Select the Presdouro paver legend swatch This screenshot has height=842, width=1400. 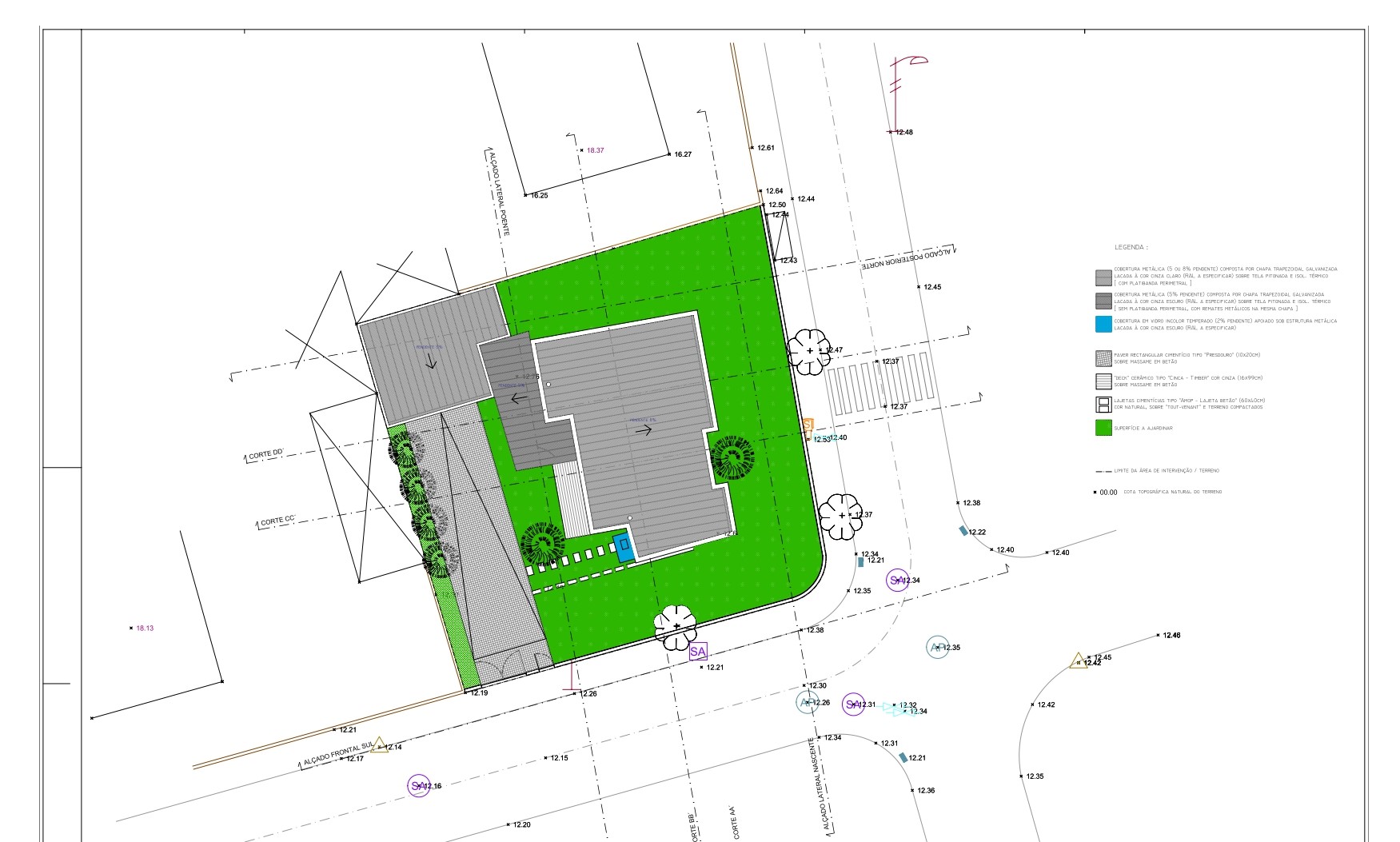(x=1103, y=358)
